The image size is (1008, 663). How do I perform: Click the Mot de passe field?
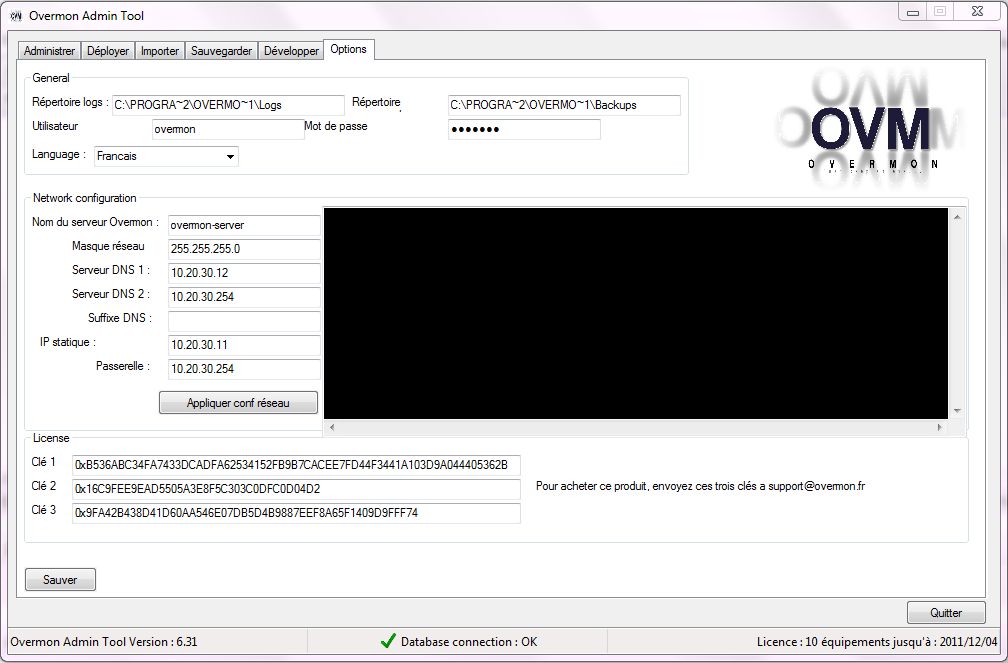[x=524, y=129]
